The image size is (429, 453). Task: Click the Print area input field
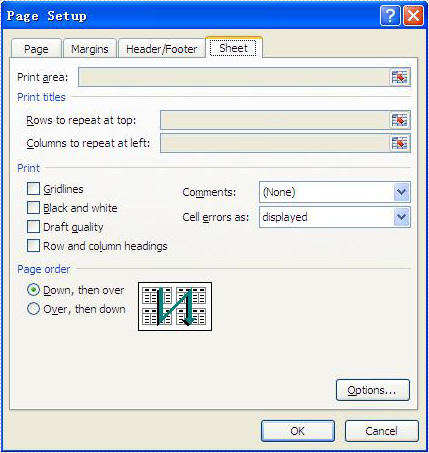[234, 77]
